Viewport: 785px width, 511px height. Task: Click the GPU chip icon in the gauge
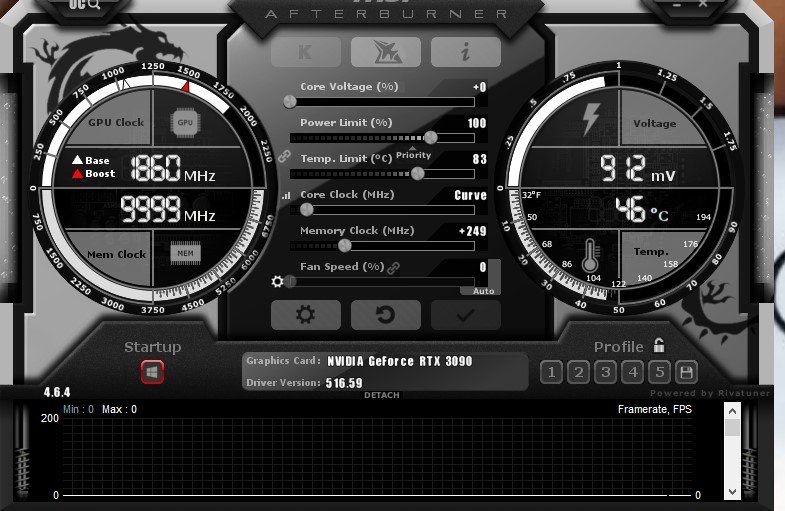click(185, 123)
